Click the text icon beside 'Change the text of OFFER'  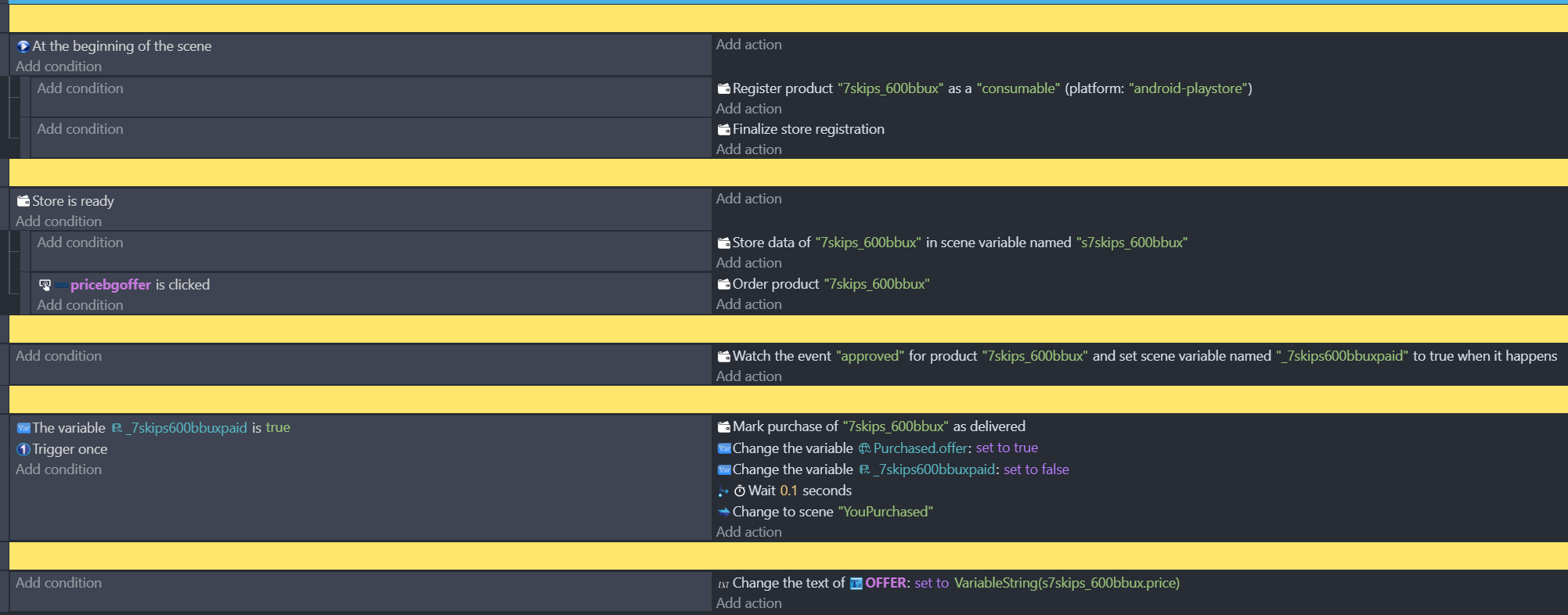[x=723, y=584]
